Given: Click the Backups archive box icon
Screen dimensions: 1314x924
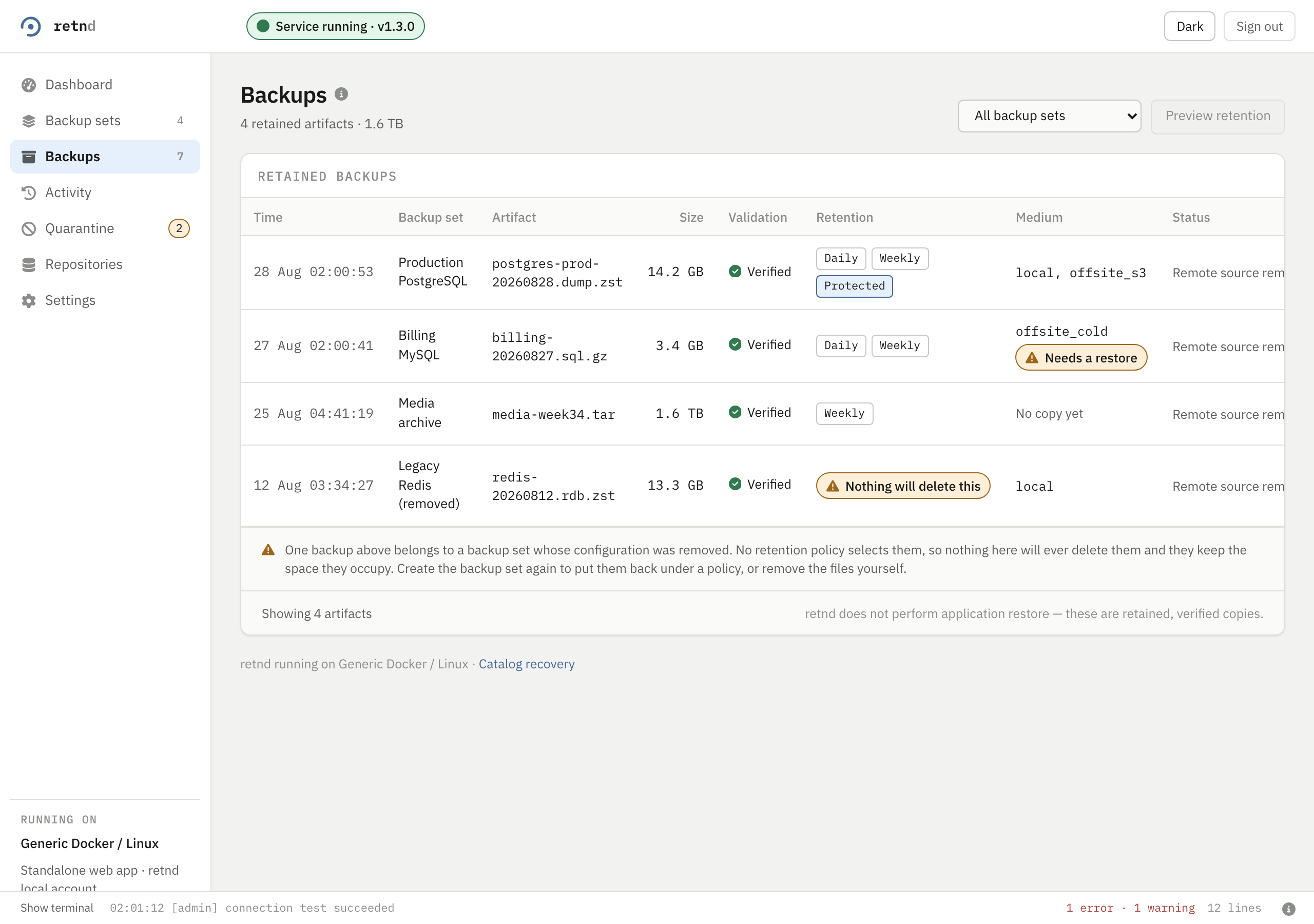Looking at the screenshot, I should 29,156.
